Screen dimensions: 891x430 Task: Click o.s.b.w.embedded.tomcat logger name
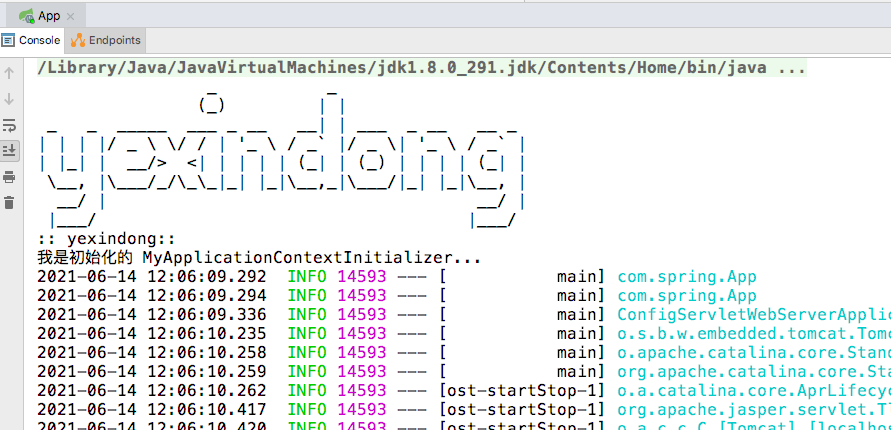(x=754, y=333)
